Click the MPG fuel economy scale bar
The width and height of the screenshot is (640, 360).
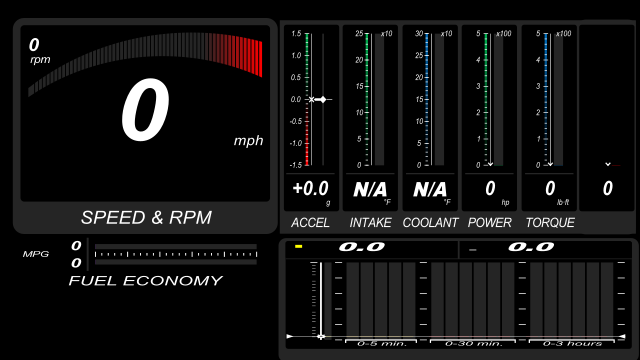[x=176, y=254]
